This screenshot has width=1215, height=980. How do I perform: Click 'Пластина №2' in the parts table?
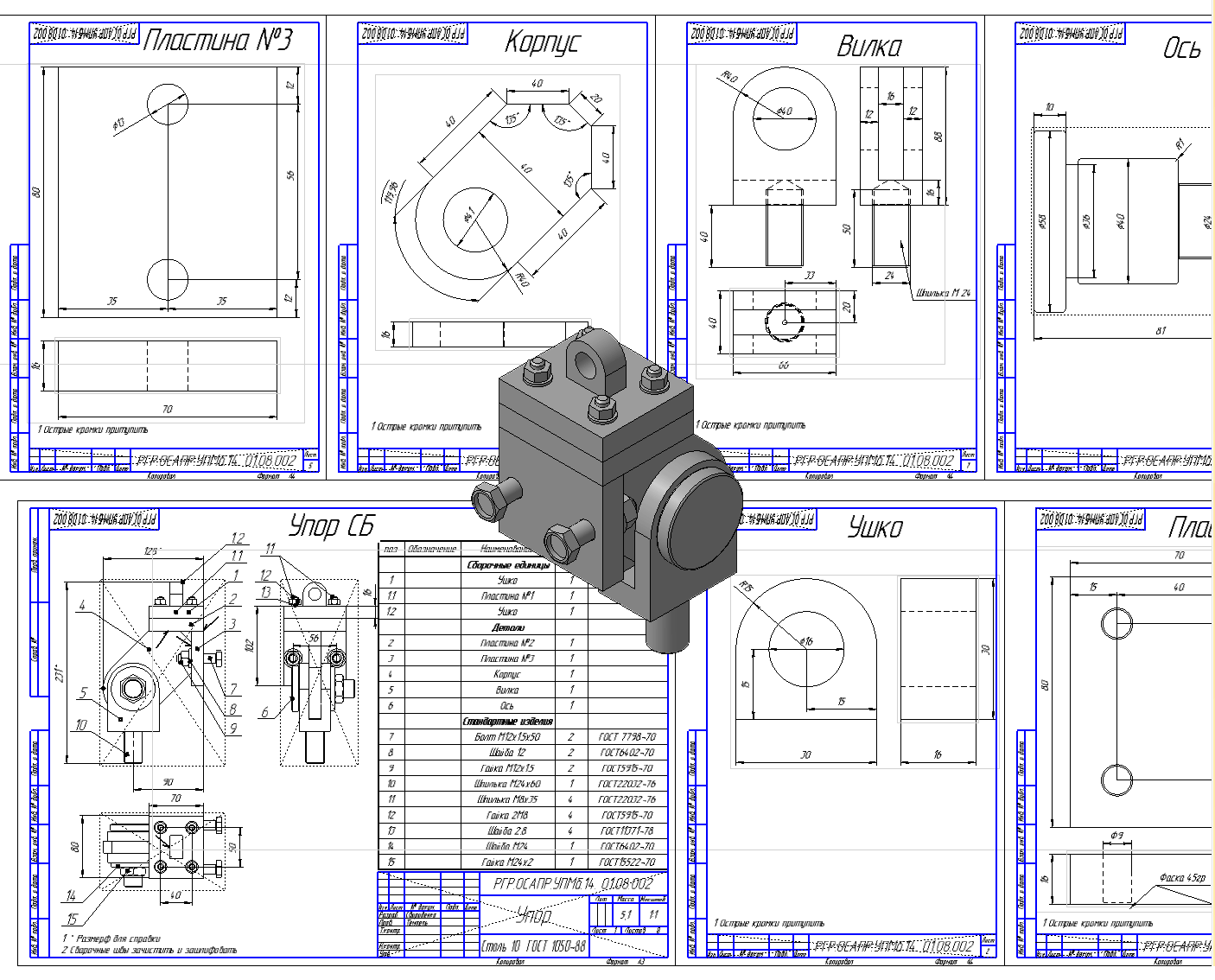click(x=508, y=643)
